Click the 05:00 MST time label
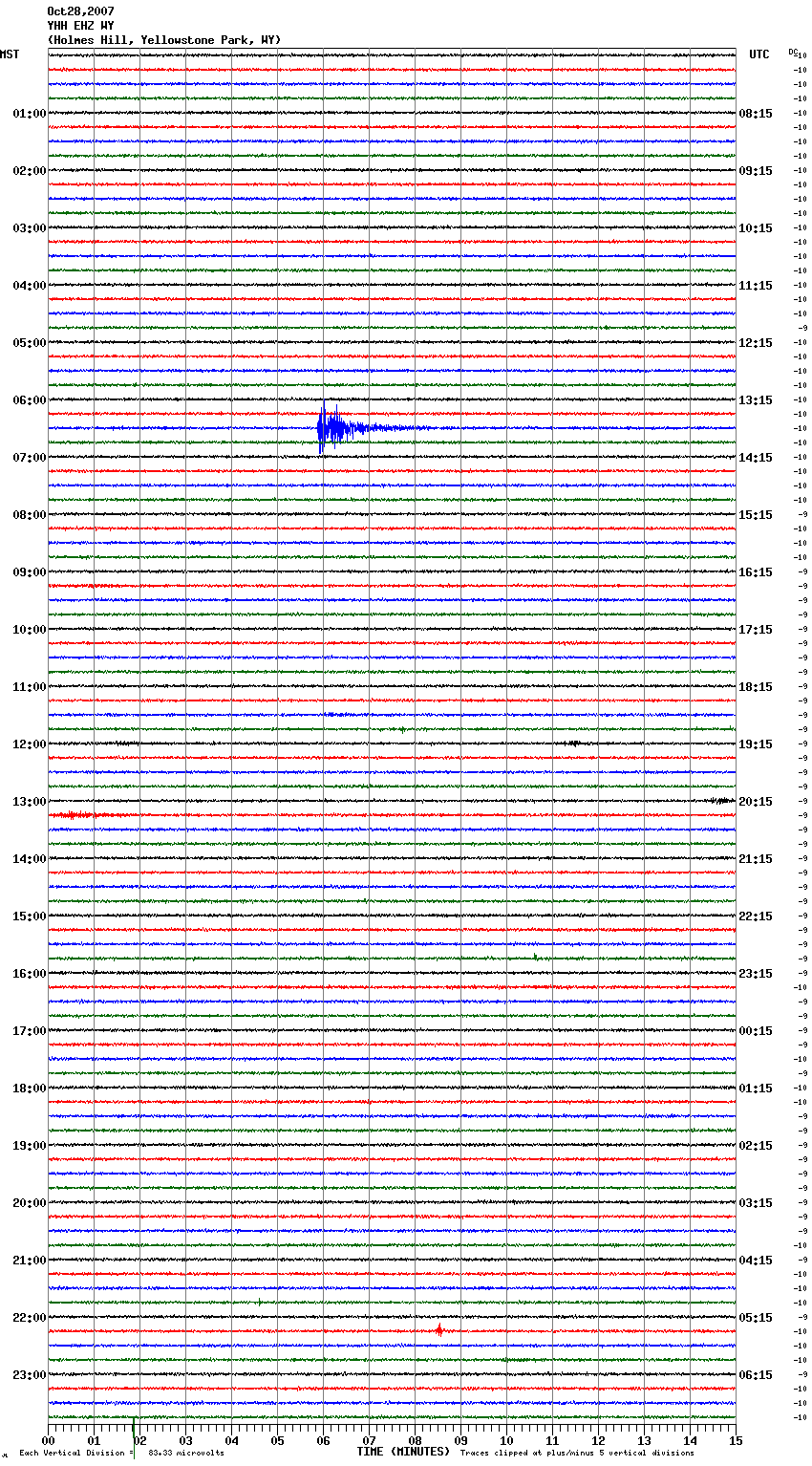812x1466 pixels. coord(30,343)
